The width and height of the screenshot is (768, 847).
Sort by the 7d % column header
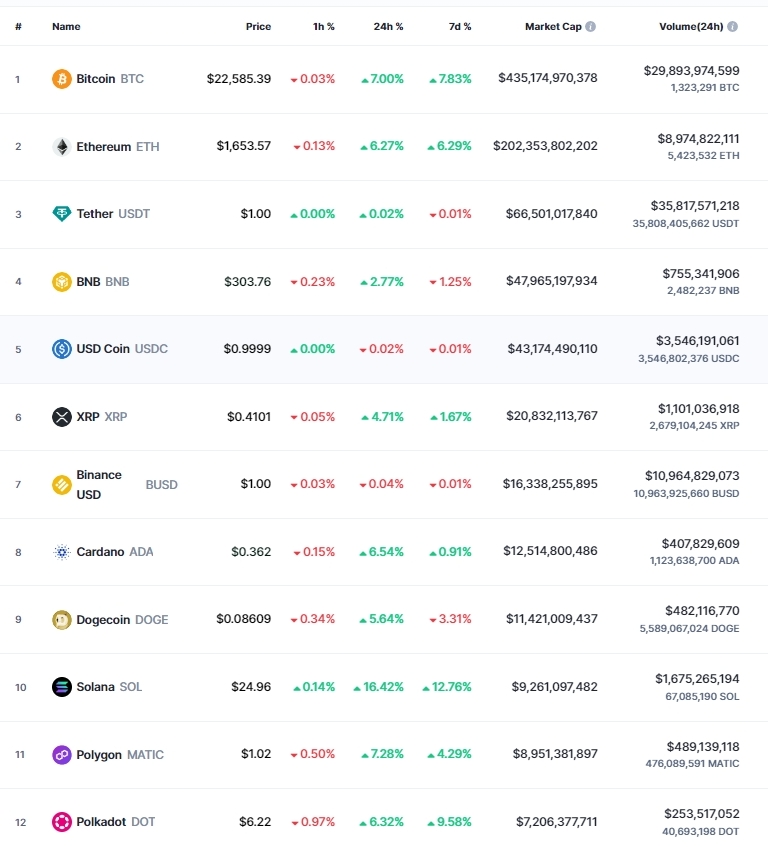pyautogui.click(x=460, y=26)
